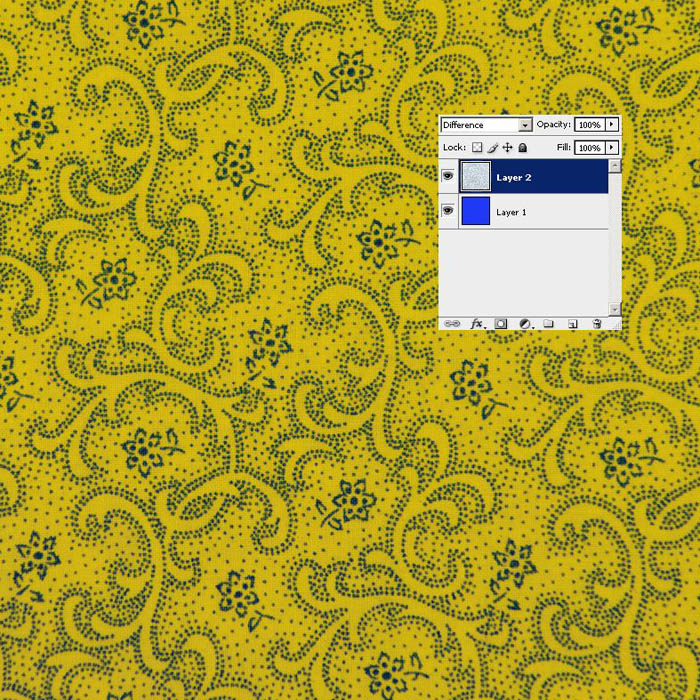The width and height of the screenshot is (700, 700).
Task: Hide Layer 2 using its eye icon
Action: click(x=448, y=176)
